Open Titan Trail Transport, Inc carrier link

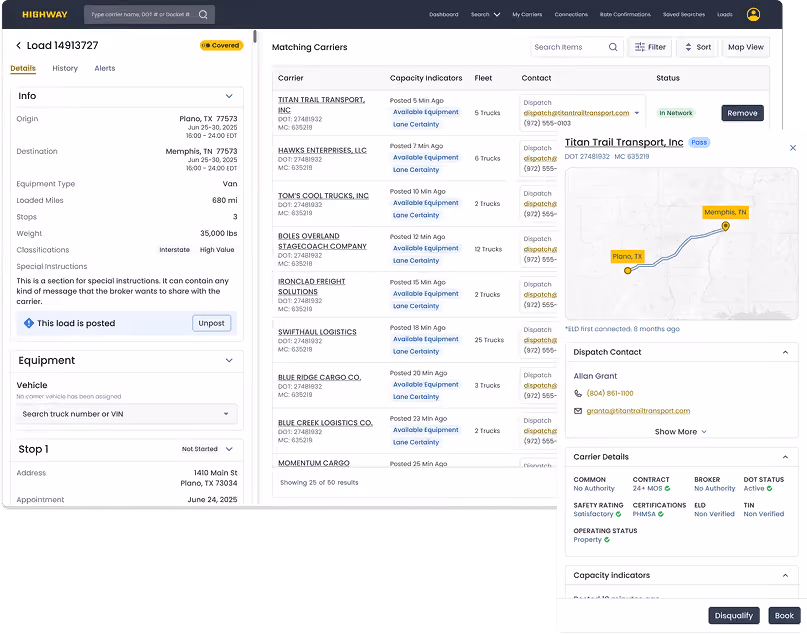coord(322,104)
